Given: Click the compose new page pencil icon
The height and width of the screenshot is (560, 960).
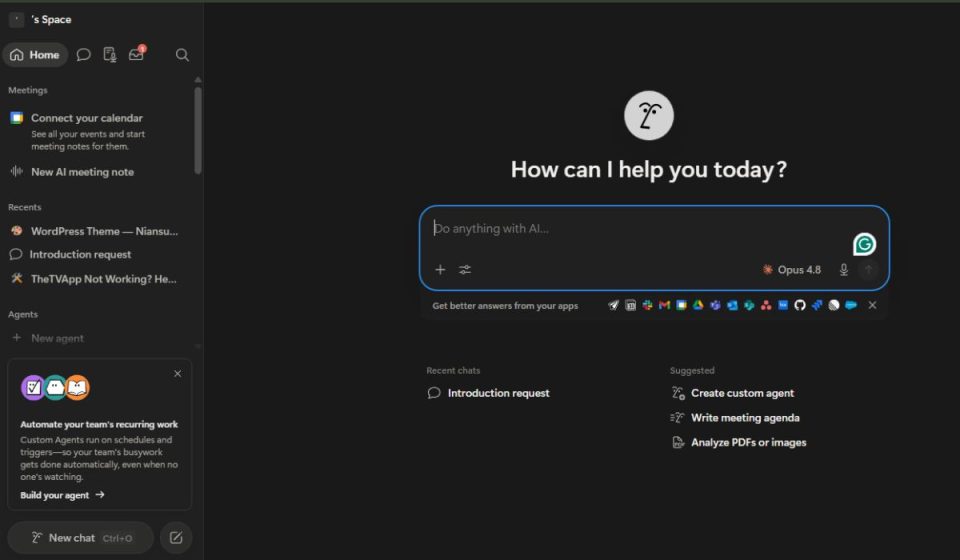Looking at the screenshot, I should coord(176,538).
